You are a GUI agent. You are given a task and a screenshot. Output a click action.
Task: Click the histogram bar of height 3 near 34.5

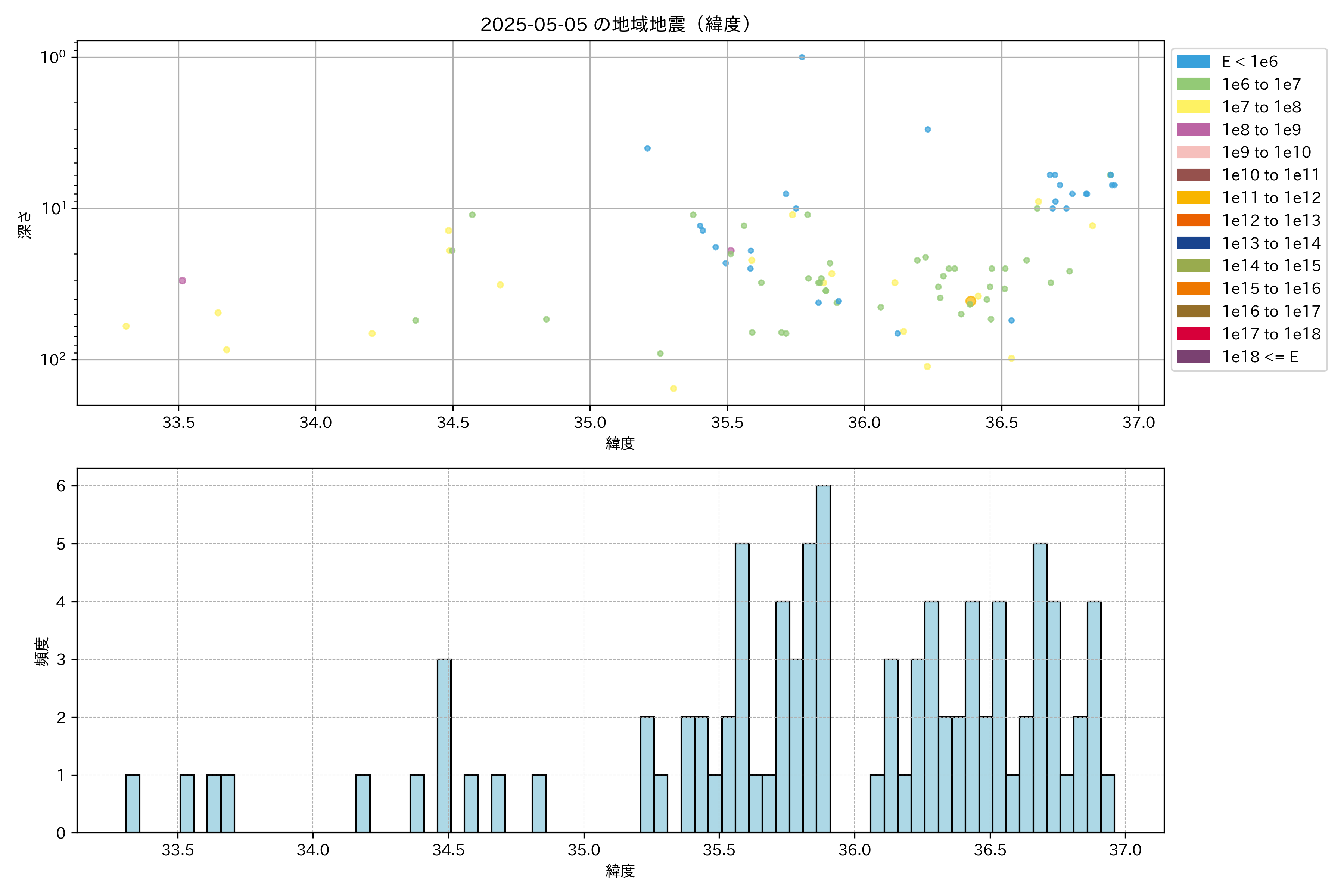pos(444,746)
